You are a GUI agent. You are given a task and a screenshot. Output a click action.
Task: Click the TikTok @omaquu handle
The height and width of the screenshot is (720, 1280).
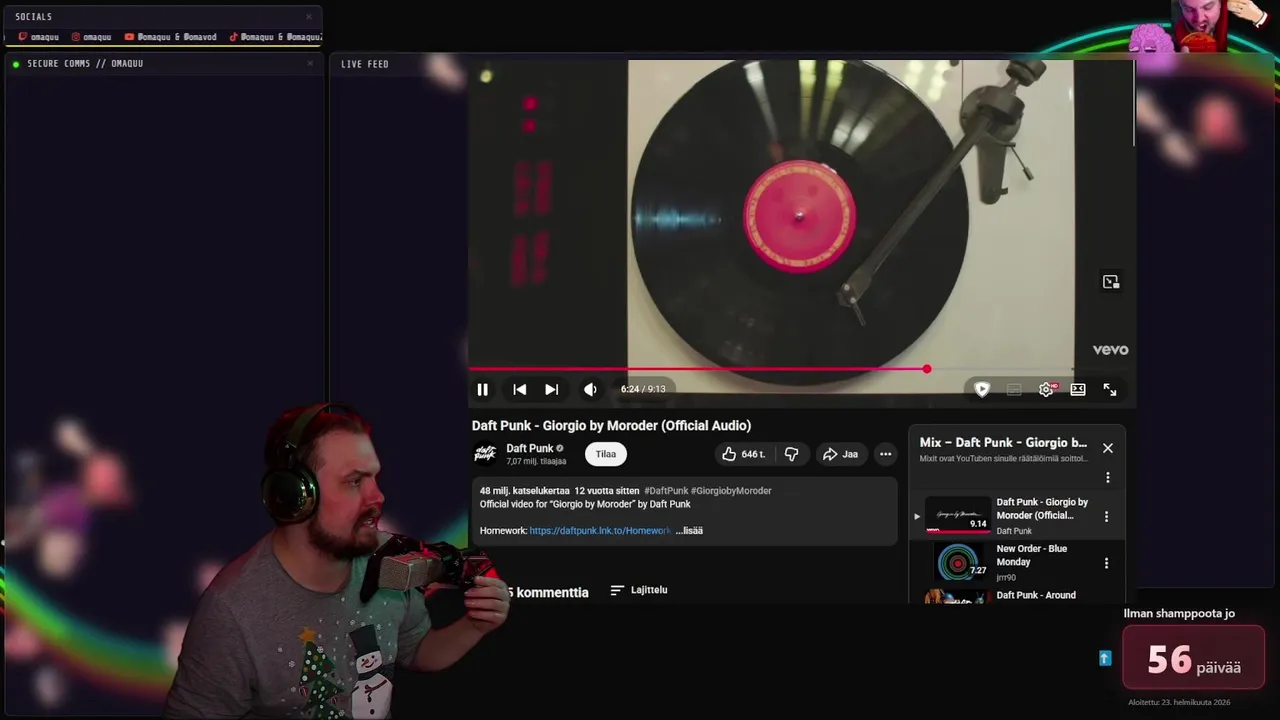275,37
